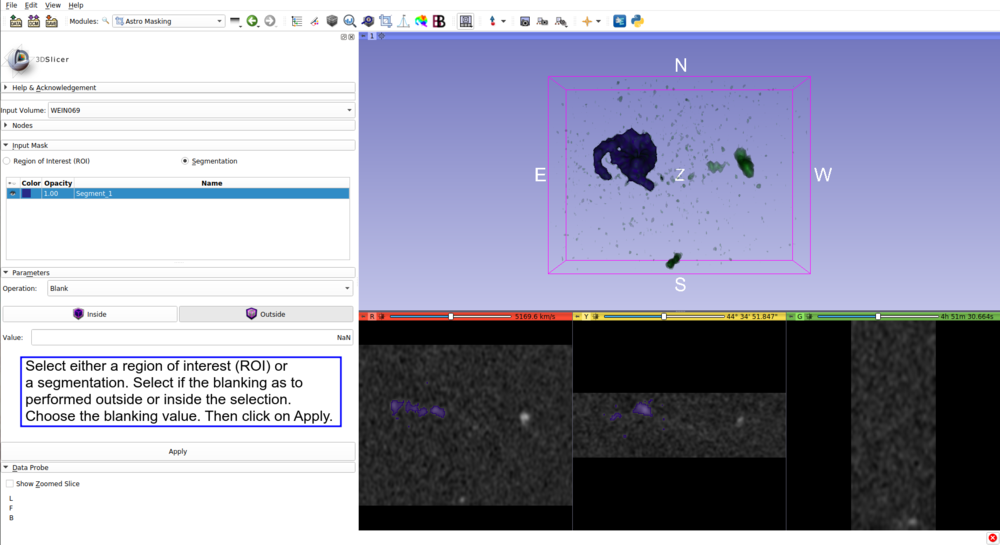Select the Segment_1 row in table
Image resolution: width=1000 pixels, height=545 pixels.
point(178,193)
